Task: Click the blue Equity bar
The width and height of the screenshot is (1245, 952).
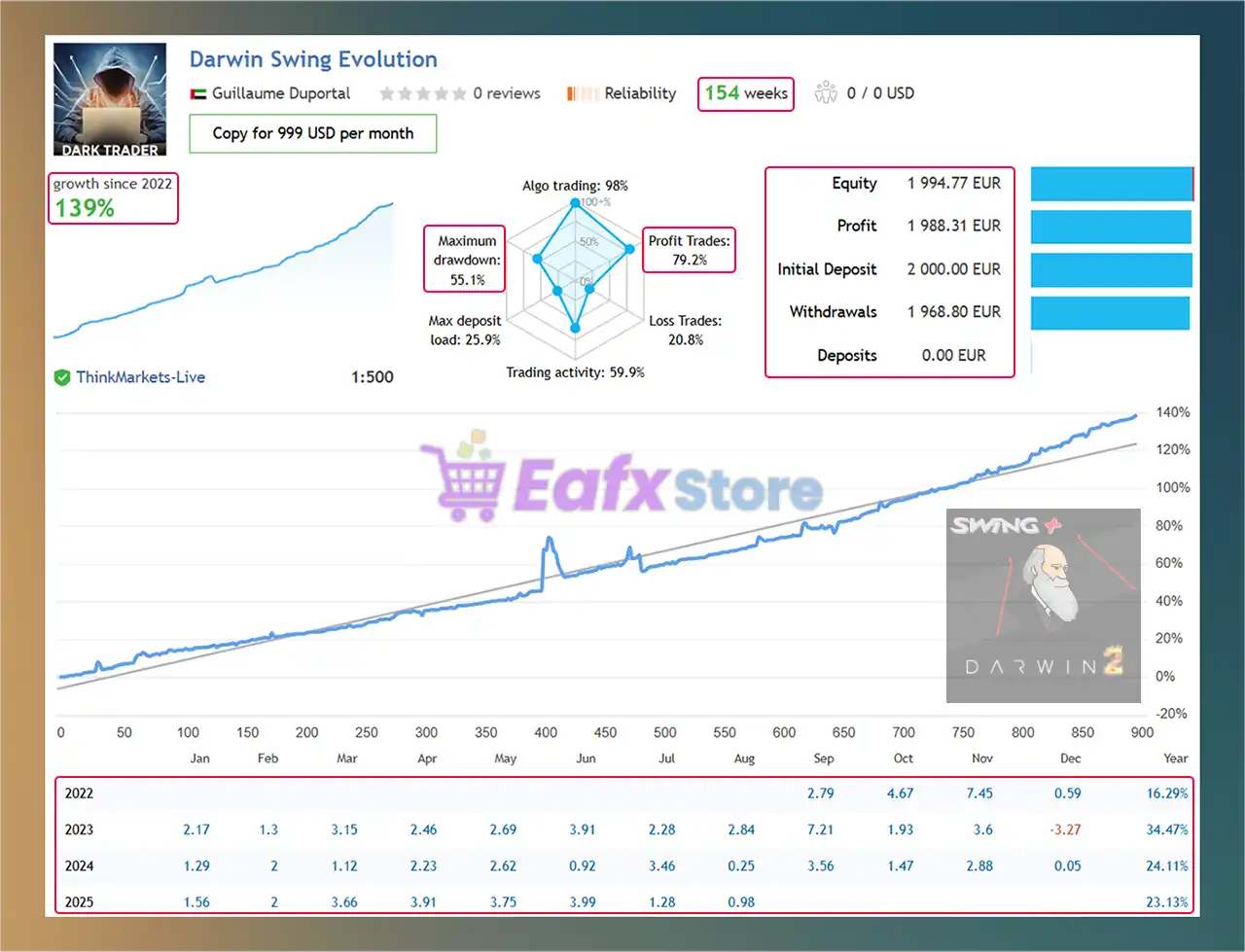Action: (1112, 184)
